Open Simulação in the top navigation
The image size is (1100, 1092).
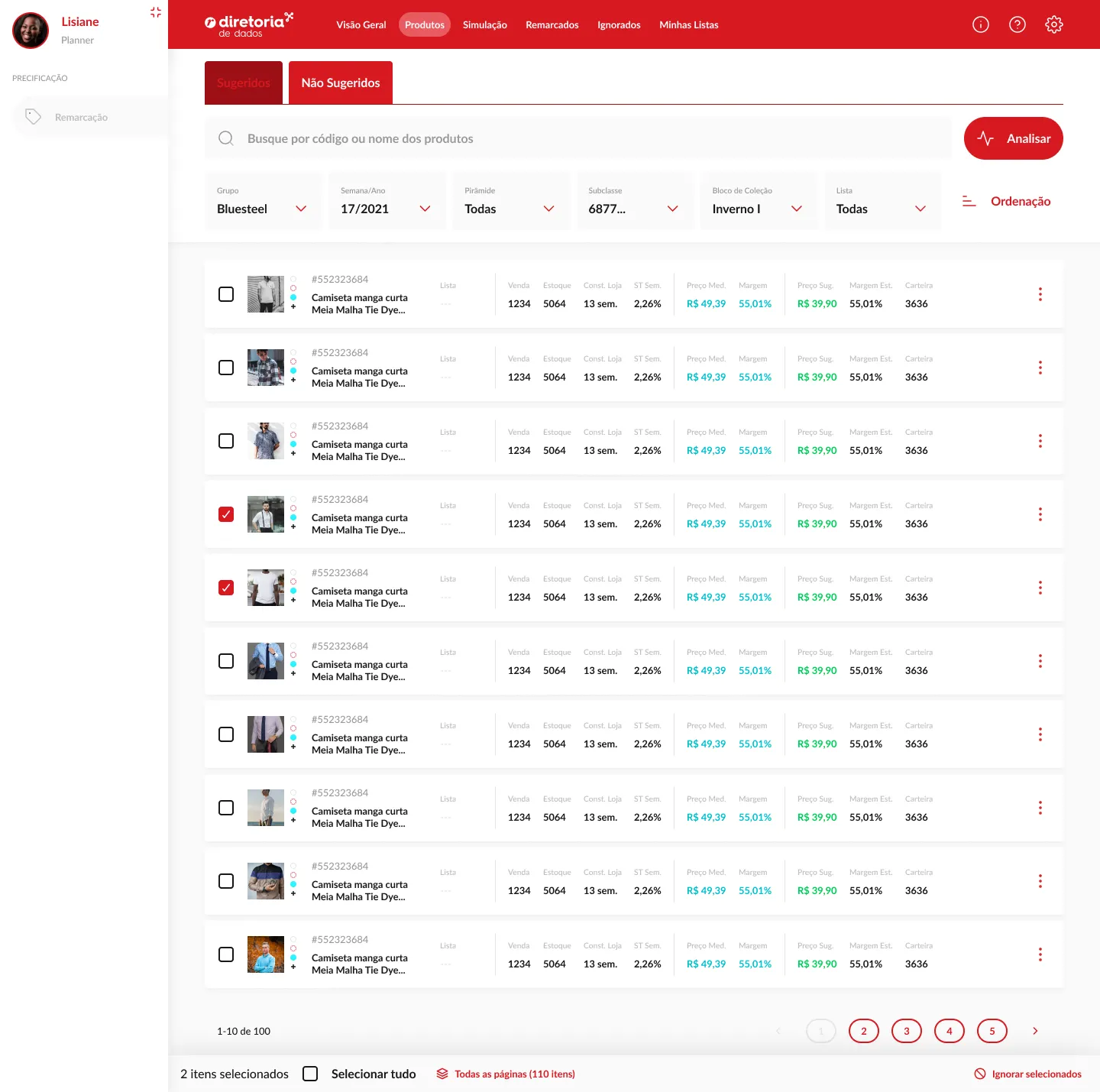pos(484,24)
